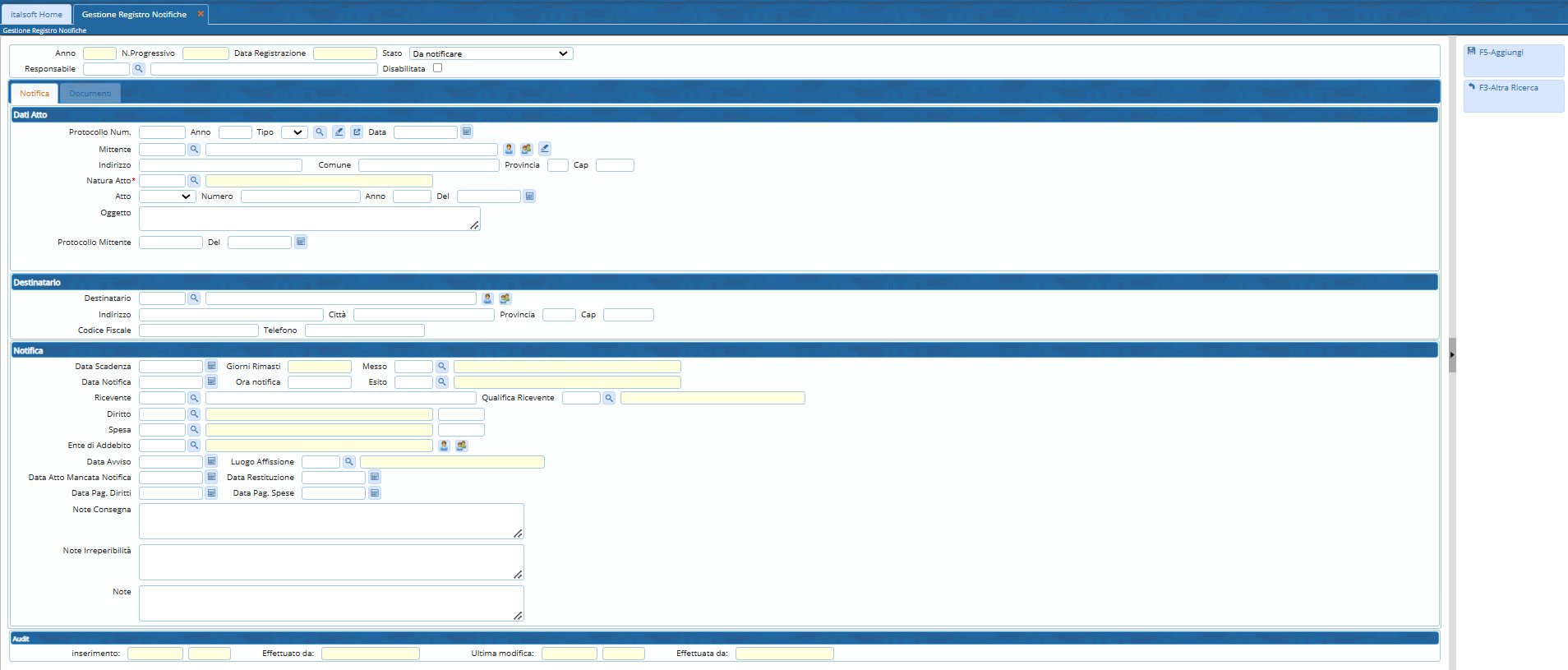The height and width of the screenshot is (670, 1568).
Task: Open calendar for Data Restituzione
Action: pyautogui.click(x=375, y=478)
